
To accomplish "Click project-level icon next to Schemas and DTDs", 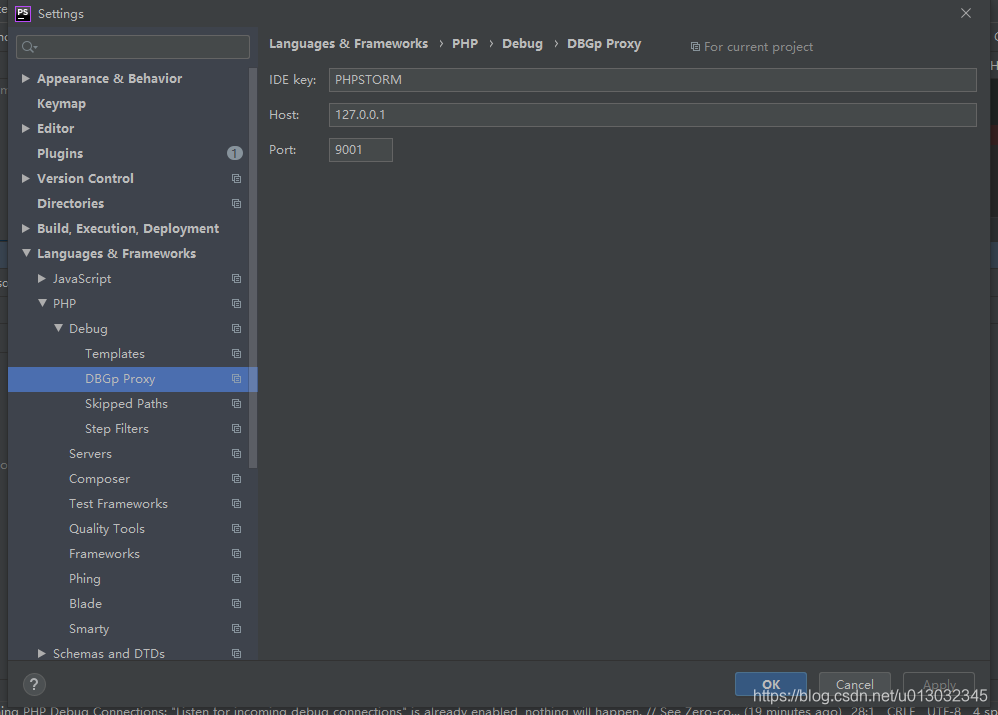I will click(236, 654).
